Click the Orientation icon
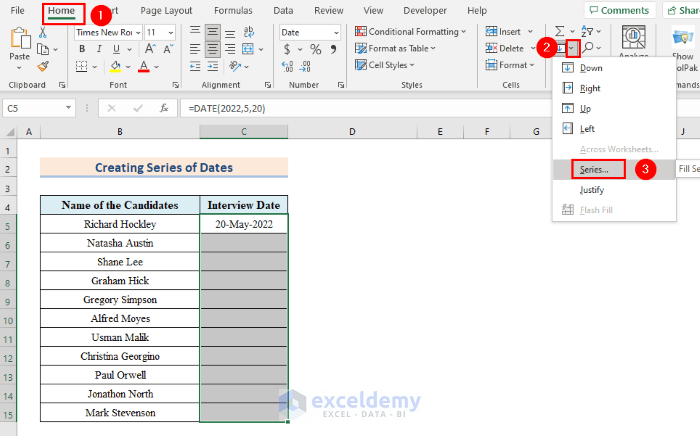Image resolution: width=700 pixels, height=436 pixels. click(235, 66)
